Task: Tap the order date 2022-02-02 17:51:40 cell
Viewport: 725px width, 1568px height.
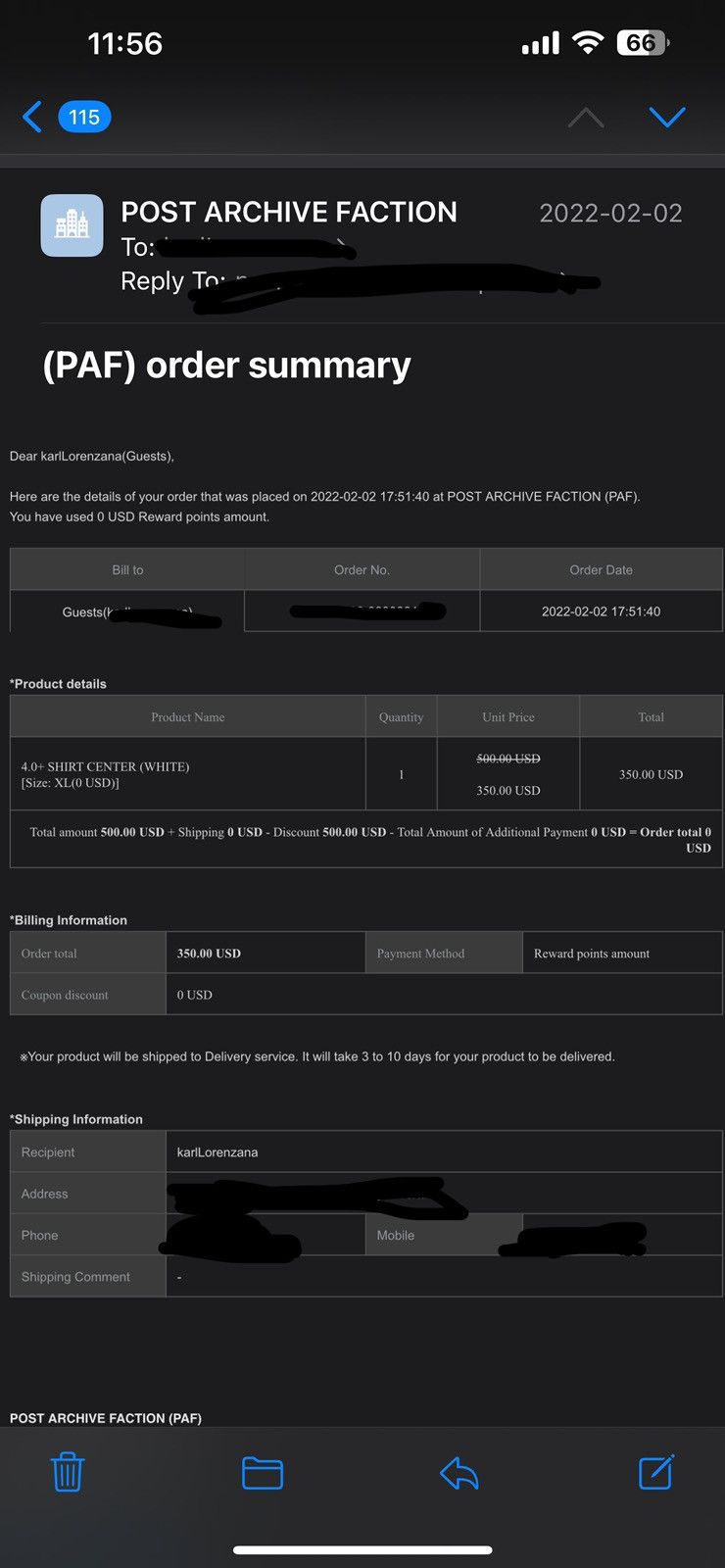Action: (x=602, y=612)
